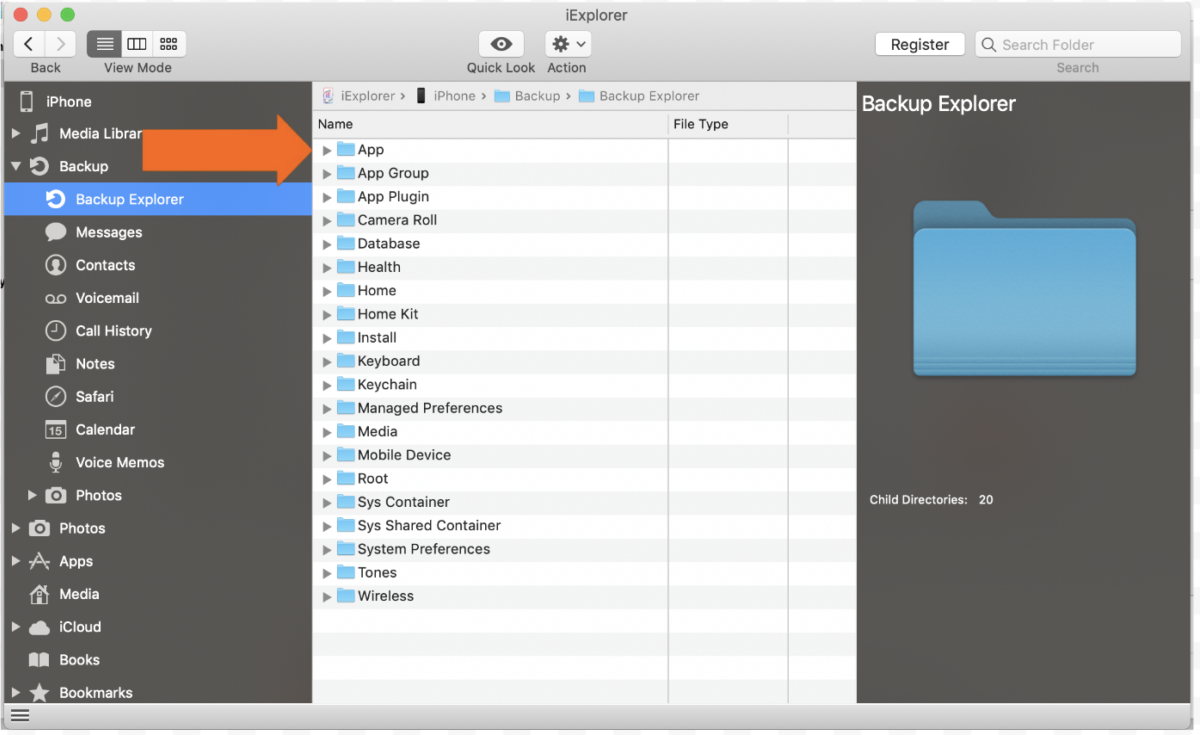1200x735 pixels.
Task: Expand the System Preferences folder
Action: point(326,549)
